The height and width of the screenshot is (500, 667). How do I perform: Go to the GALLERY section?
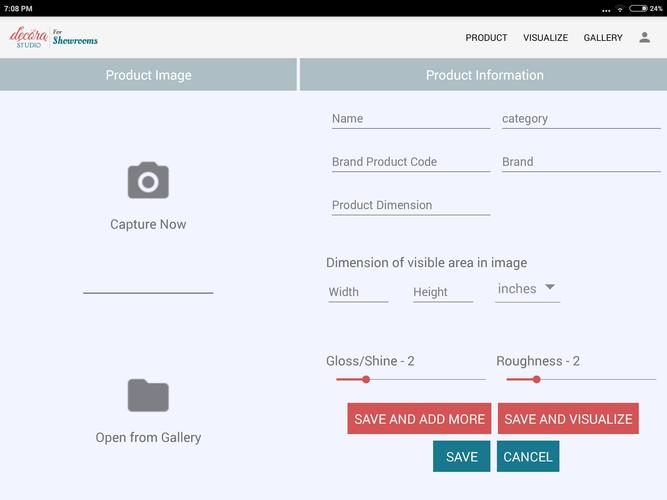(x=603, y=38)
